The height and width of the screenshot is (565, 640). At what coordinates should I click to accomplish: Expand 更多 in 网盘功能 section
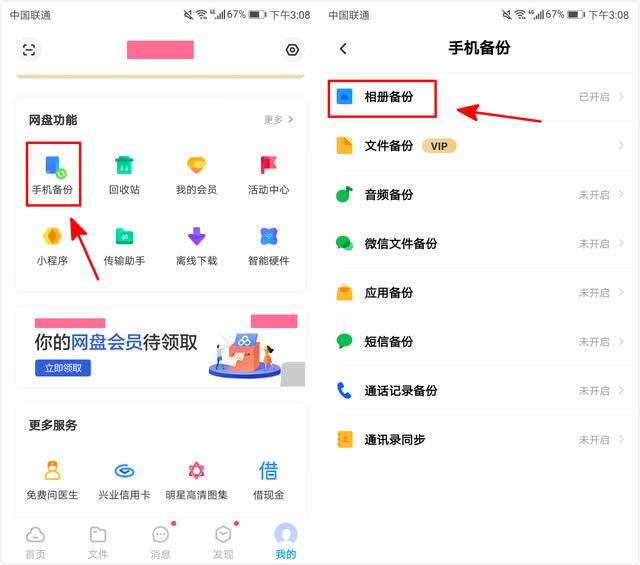(x=278, y=120)
